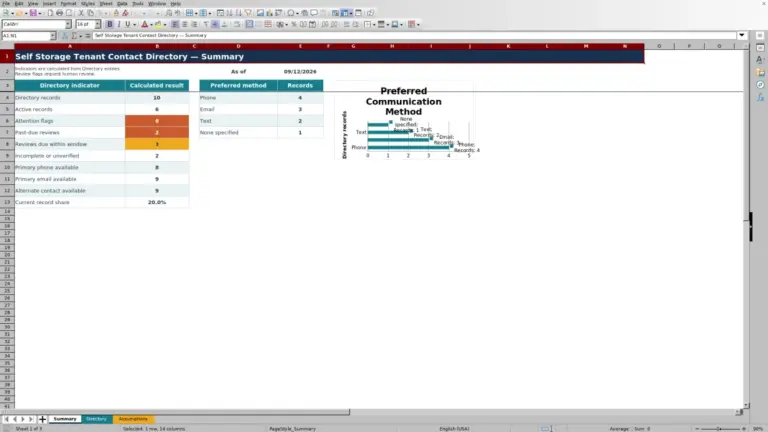Click the Preferred Communication Method chart
Screen dimensions: 768x432
click(404, 121)
